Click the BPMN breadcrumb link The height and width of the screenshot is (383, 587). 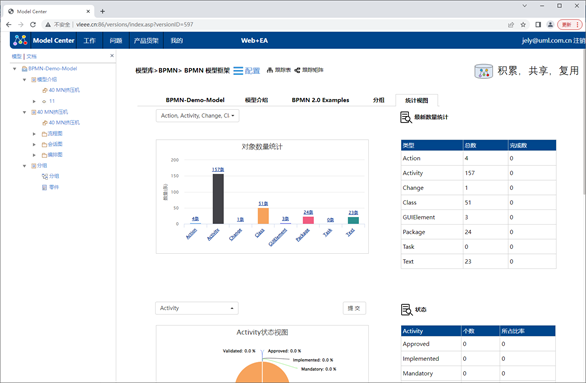pyautogui.click(x=168, y=70)
